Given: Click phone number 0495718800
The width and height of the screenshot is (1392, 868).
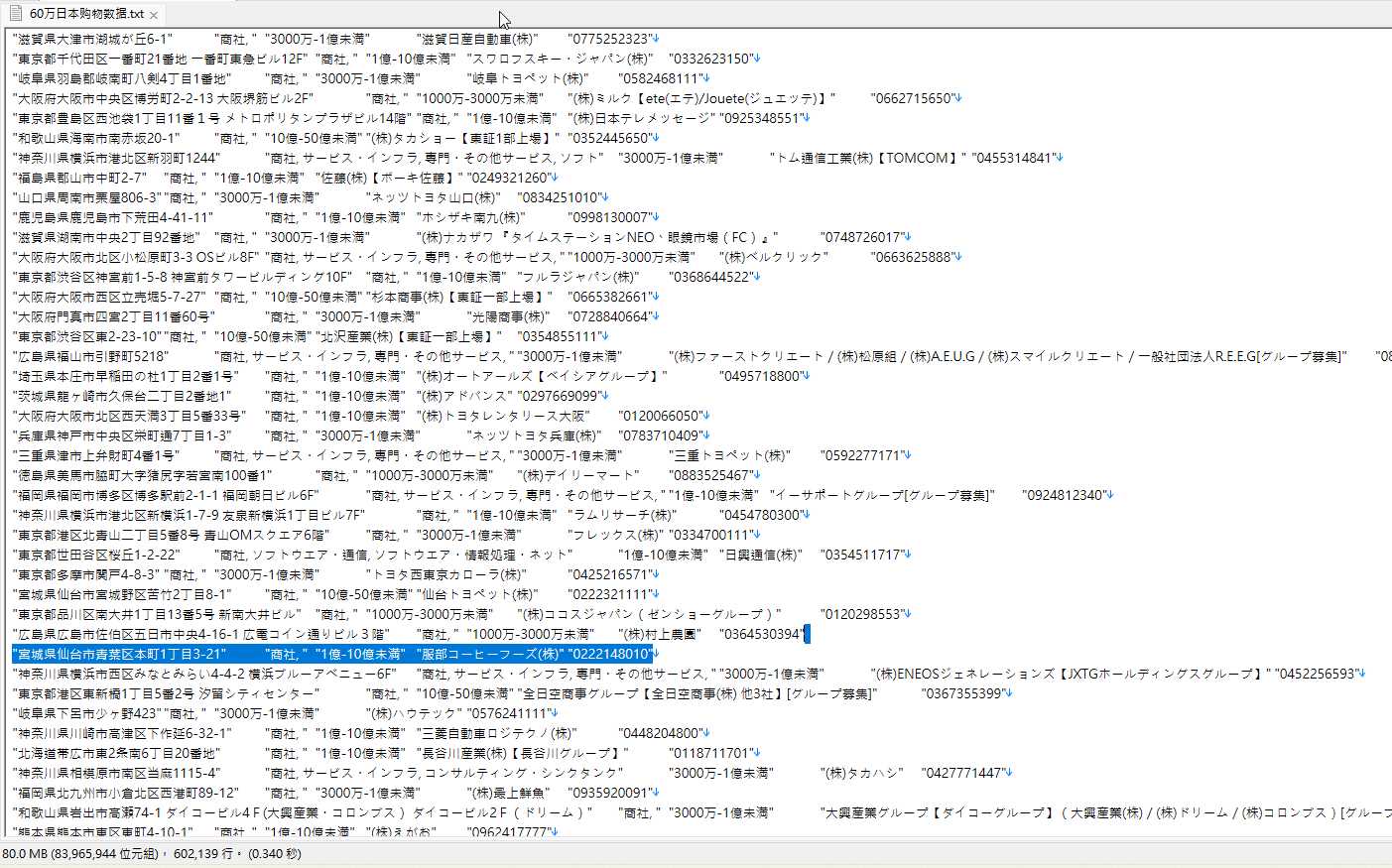Looking at the screenshot, I should coord(761,376).
